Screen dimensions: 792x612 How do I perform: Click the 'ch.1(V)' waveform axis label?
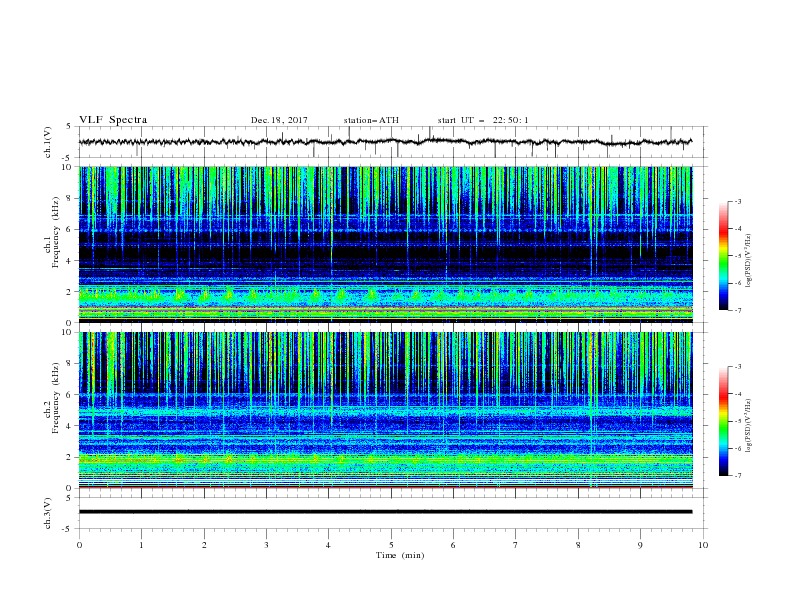point(48,142)
